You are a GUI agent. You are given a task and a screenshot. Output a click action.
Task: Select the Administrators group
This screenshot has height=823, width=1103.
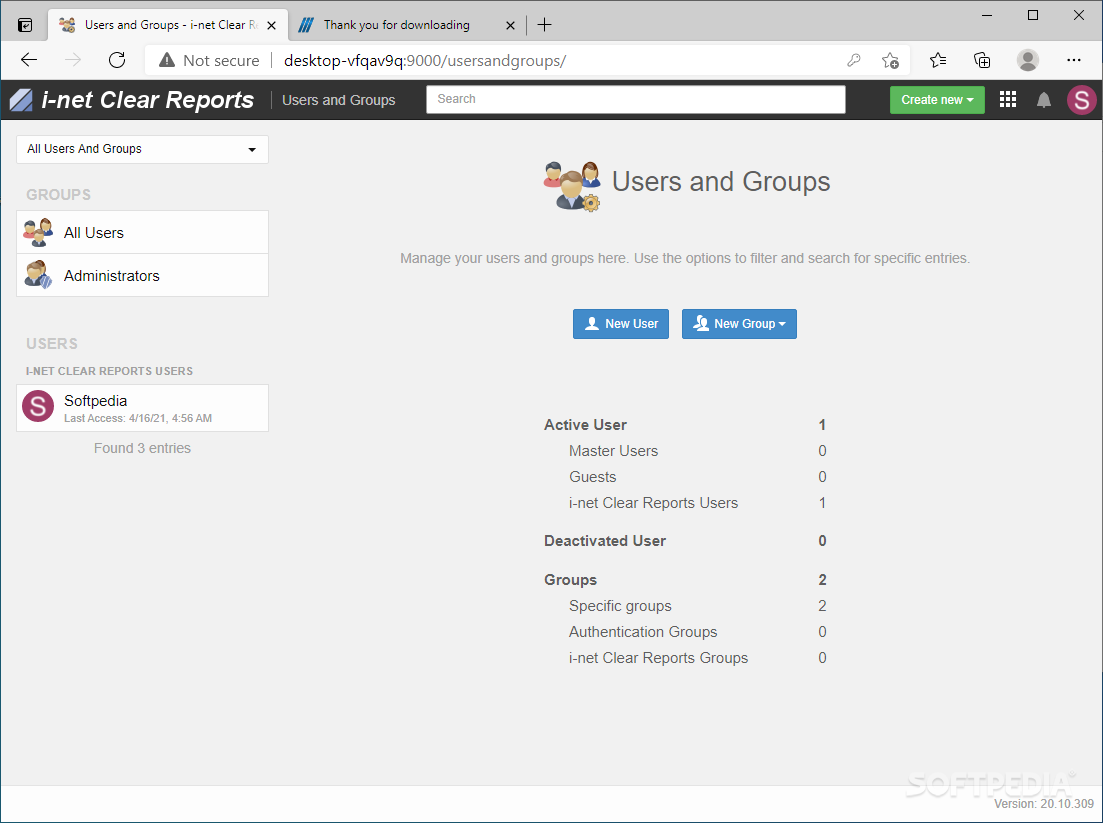tap(142, 275)
